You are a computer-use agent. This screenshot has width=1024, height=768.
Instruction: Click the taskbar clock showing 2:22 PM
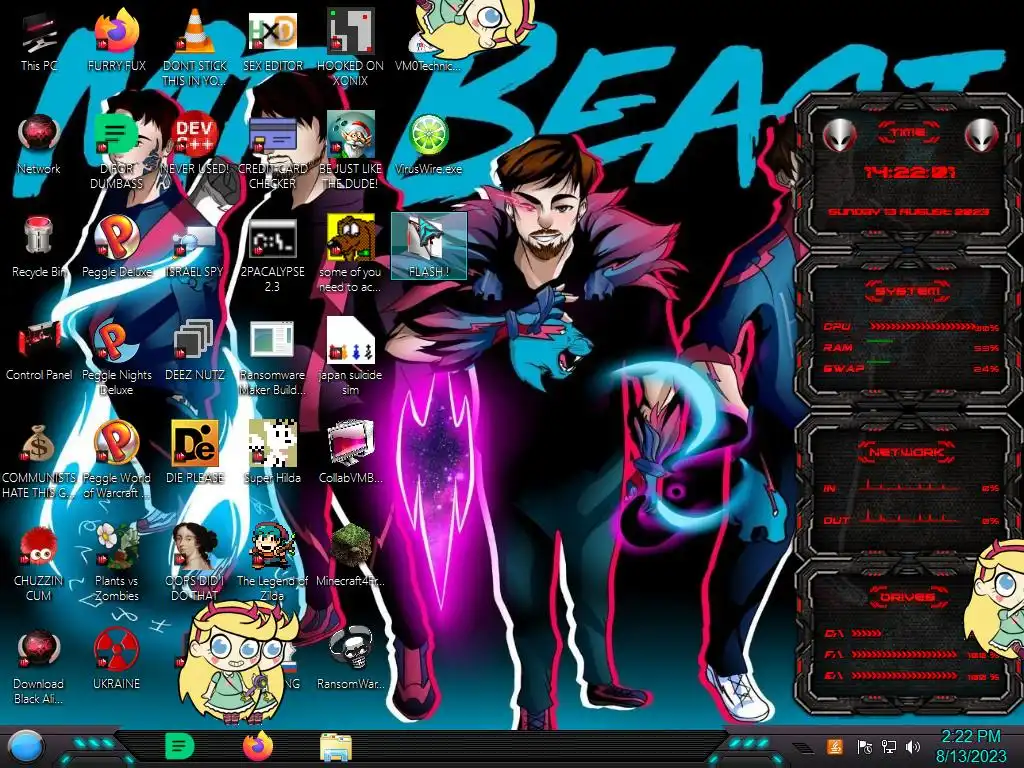point(970,746)
